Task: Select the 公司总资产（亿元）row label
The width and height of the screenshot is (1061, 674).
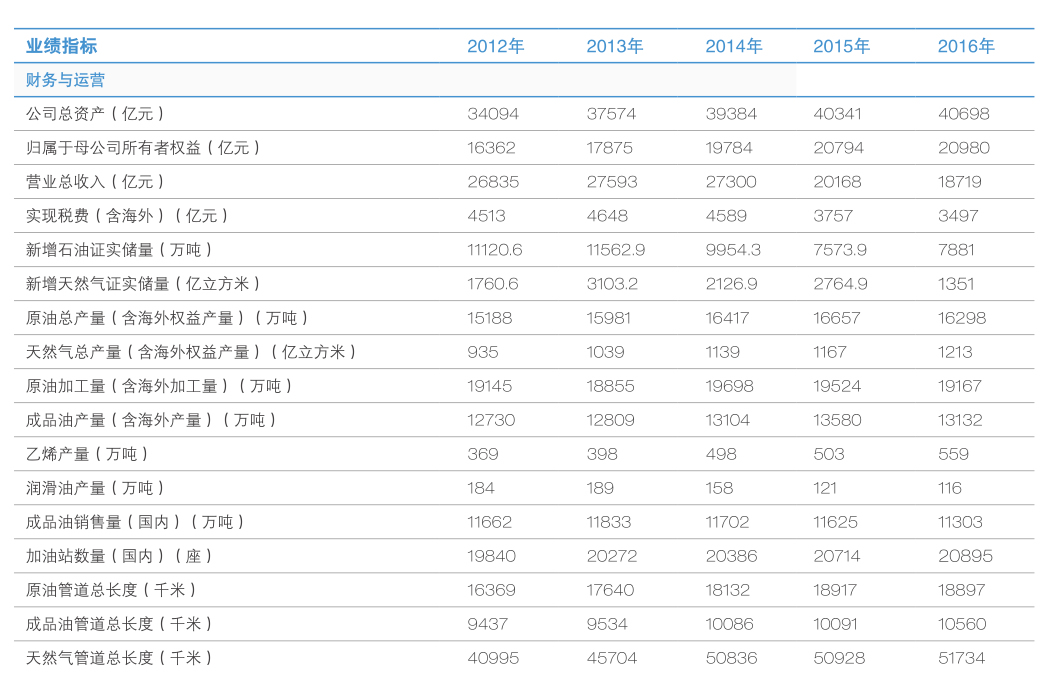Action: (95, 114)
